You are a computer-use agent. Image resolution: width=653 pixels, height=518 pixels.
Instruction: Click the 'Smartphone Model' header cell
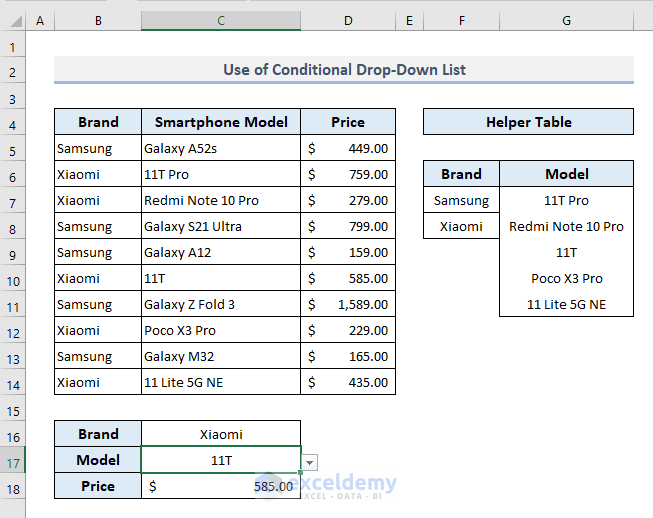tap(221, 122)
